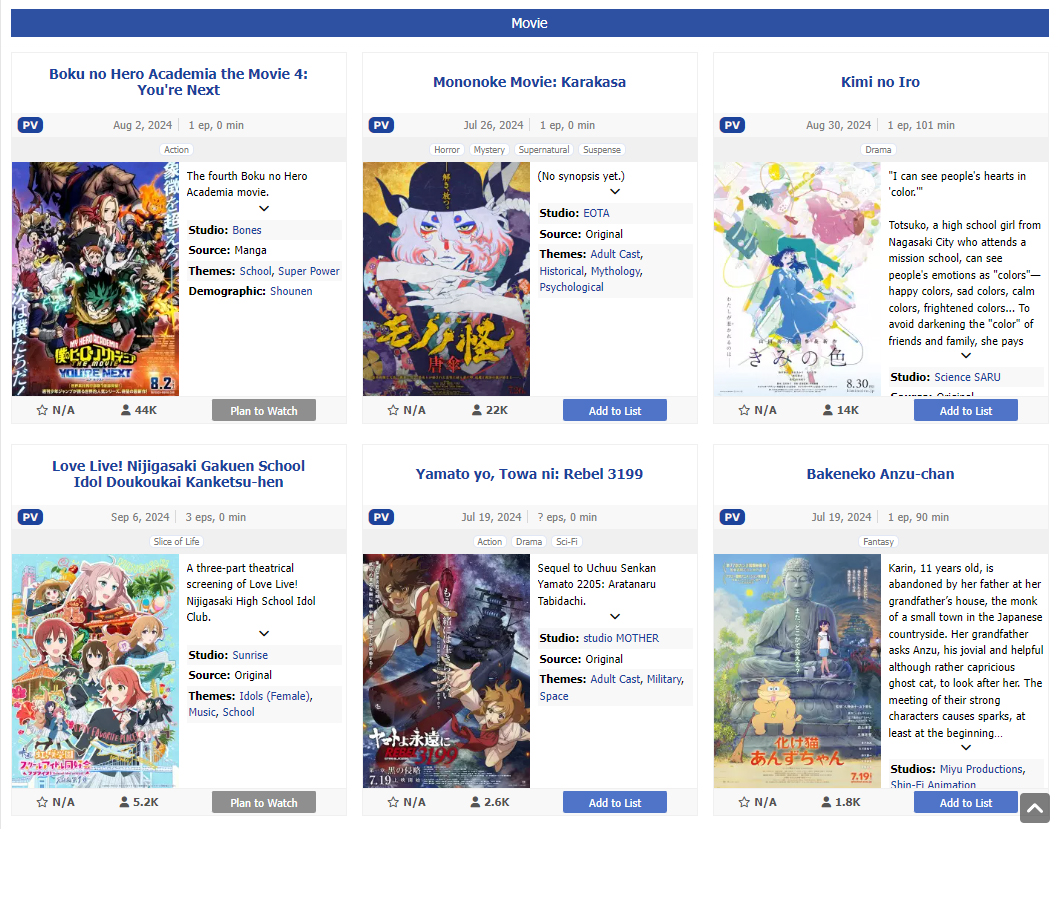Open the Bakeneko Anzu-chan poster image

[797, 671]
